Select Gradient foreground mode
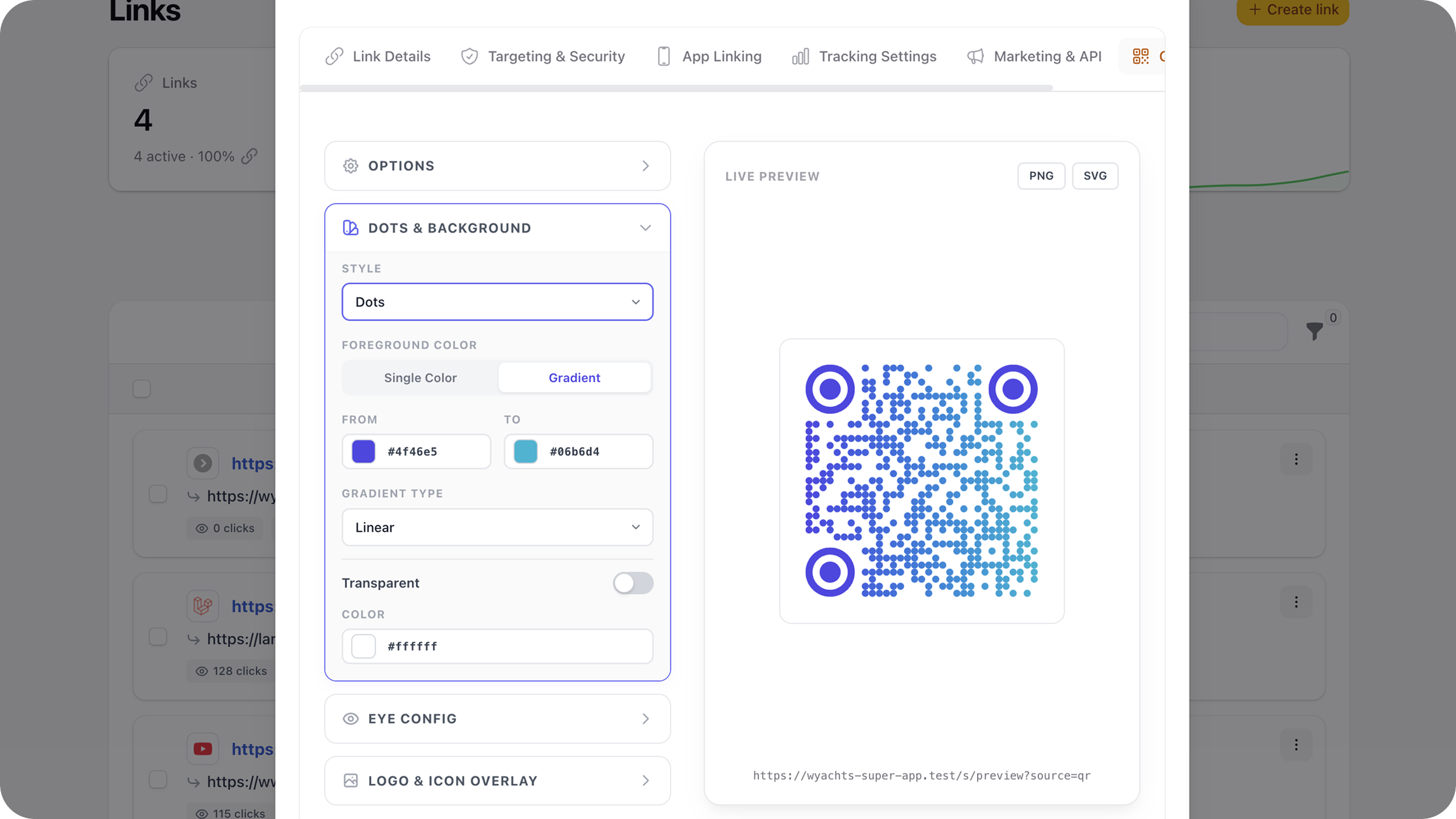1456x819 pixels. (x=574, y=378)
